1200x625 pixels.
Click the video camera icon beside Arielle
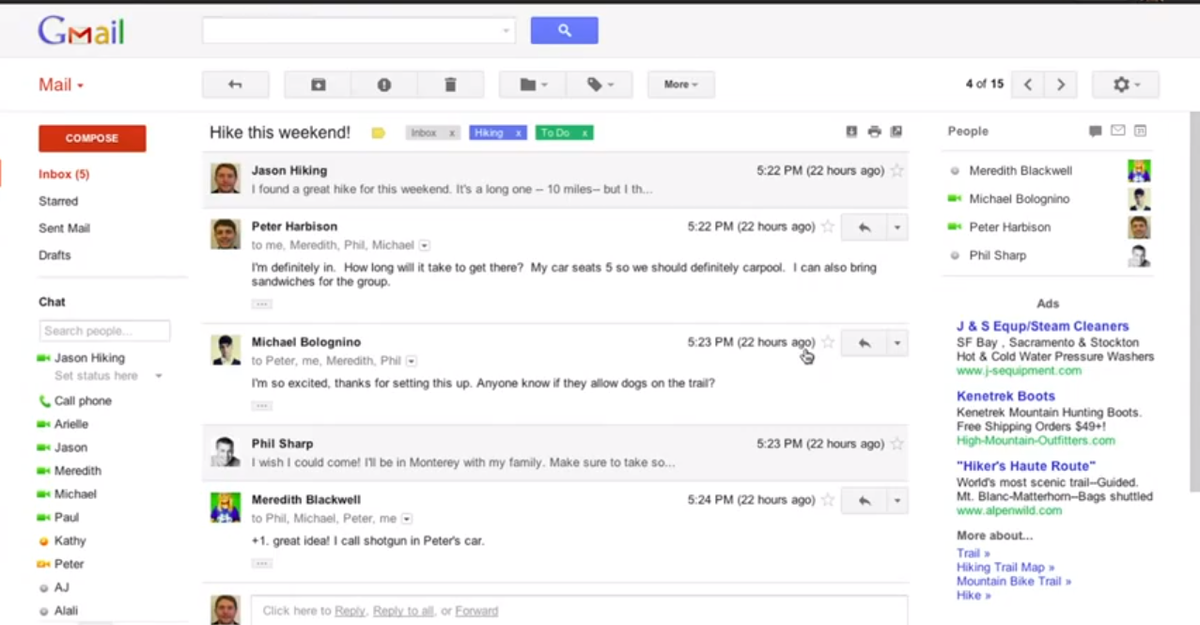click(x=44, y=424)
